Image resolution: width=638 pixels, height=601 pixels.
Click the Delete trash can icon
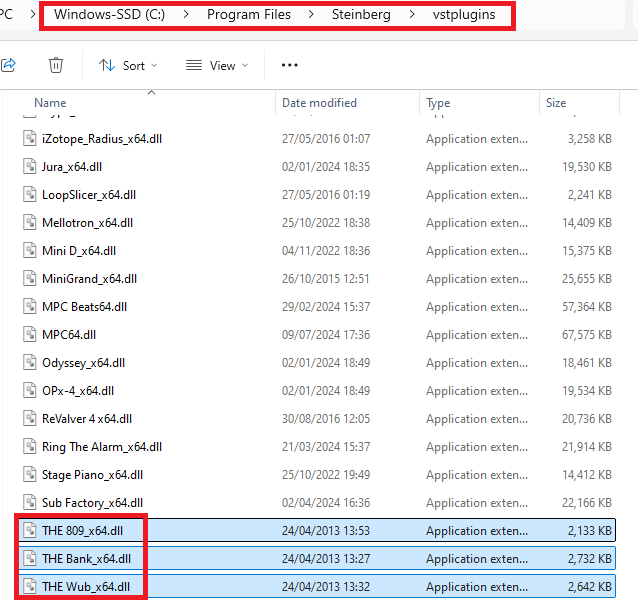point(56,65)
